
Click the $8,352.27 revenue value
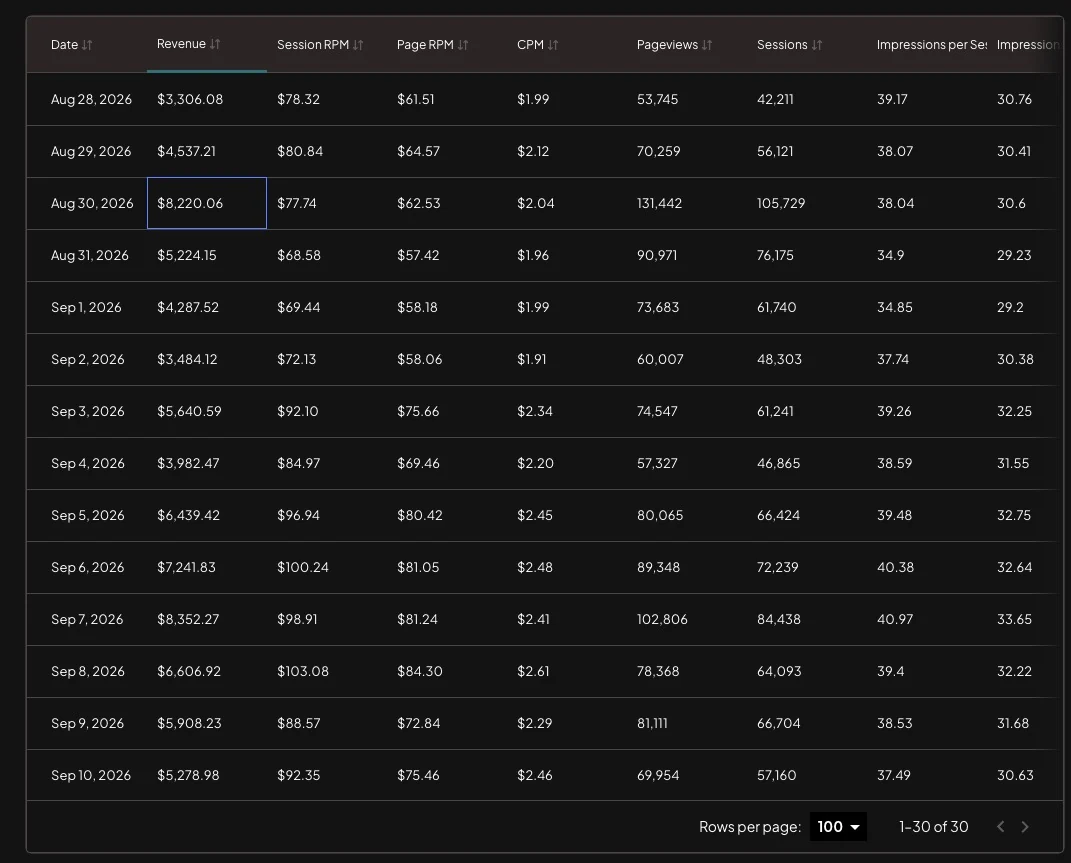coord(188,619)
